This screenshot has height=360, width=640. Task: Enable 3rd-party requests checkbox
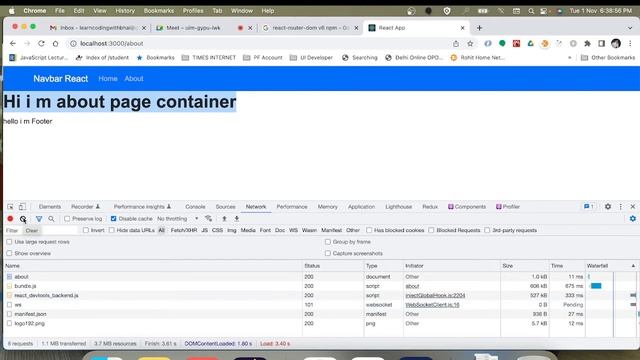tap(487, 230)
